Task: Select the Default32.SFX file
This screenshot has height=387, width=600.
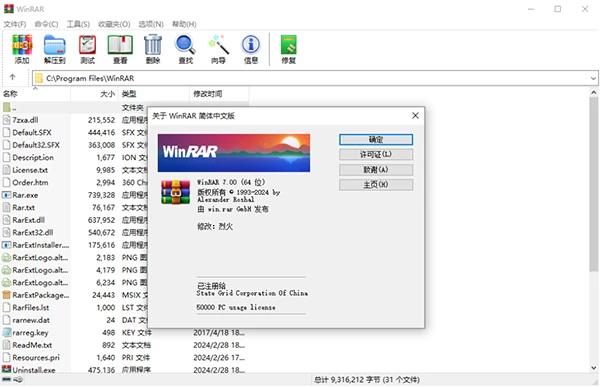Action: pos(36,145)
